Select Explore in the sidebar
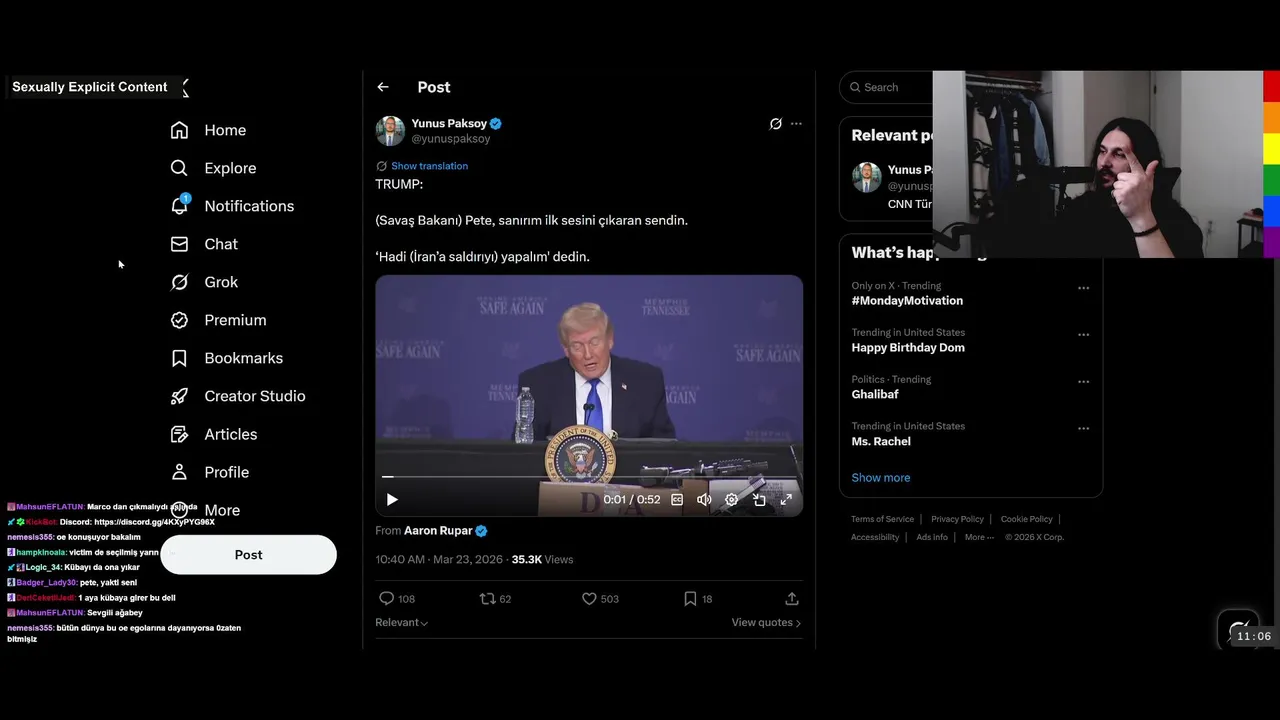The width and height of the screenshot is (1280, 720). click(213, 168)
